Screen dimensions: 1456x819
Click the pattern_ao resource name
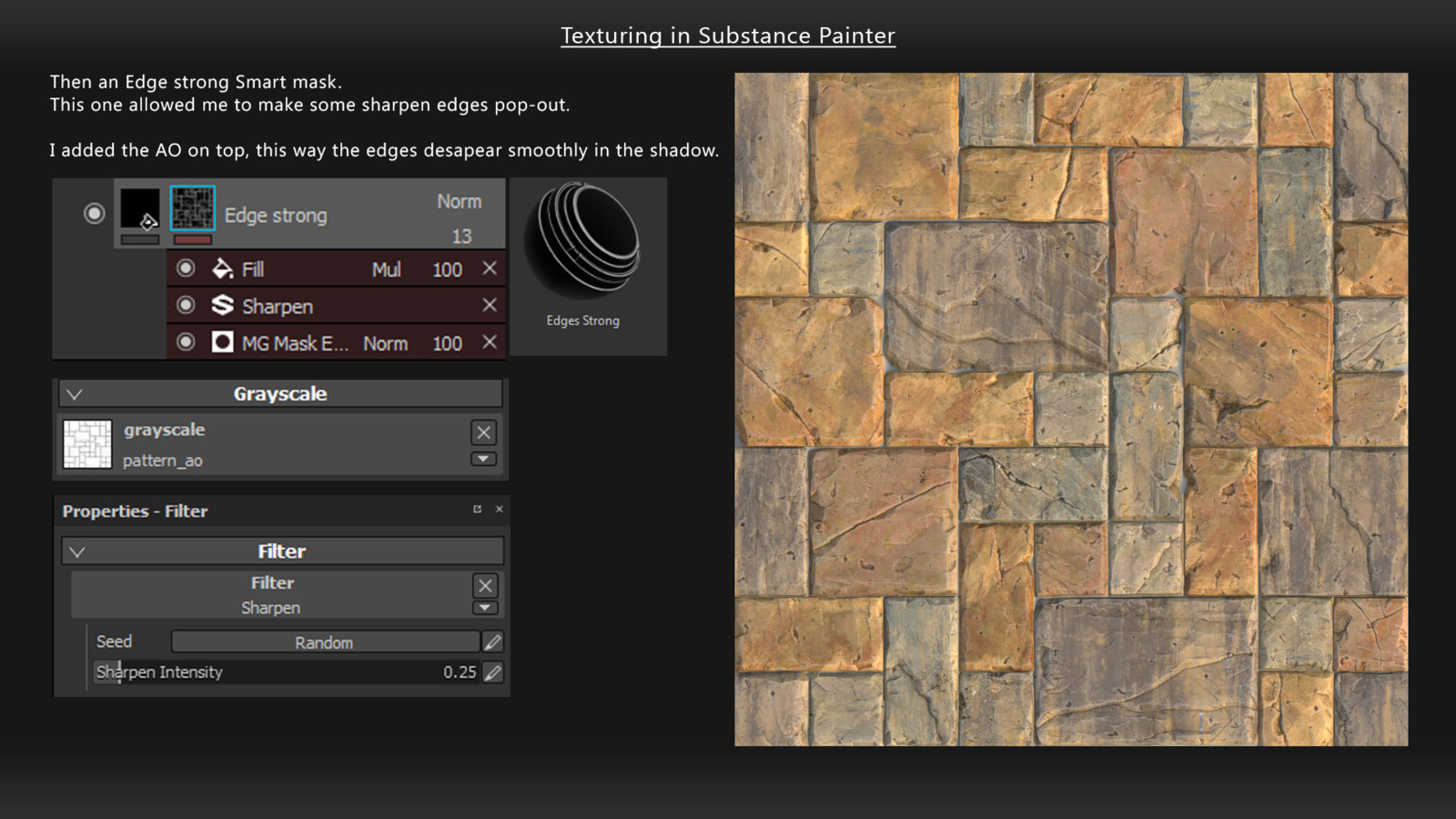pos(163,460)
